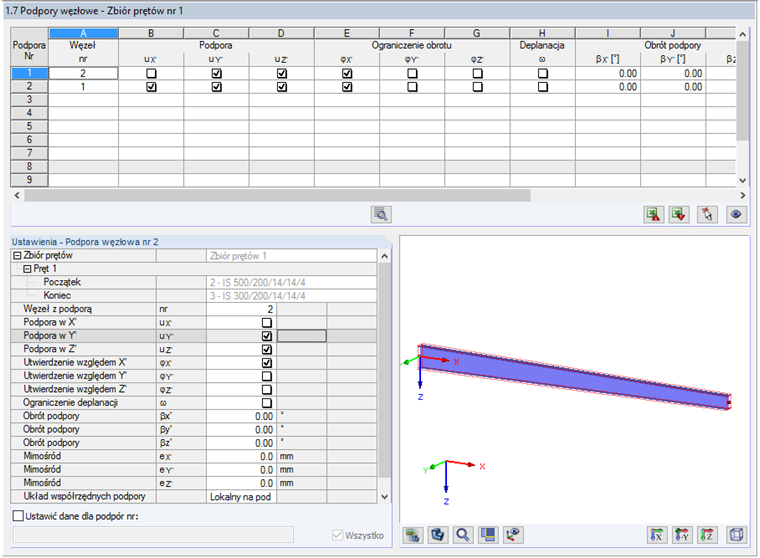Click the Excel export icon with red up arrow
The height and width of the screenshot is (558, 760).
click(x=653, y=214)
